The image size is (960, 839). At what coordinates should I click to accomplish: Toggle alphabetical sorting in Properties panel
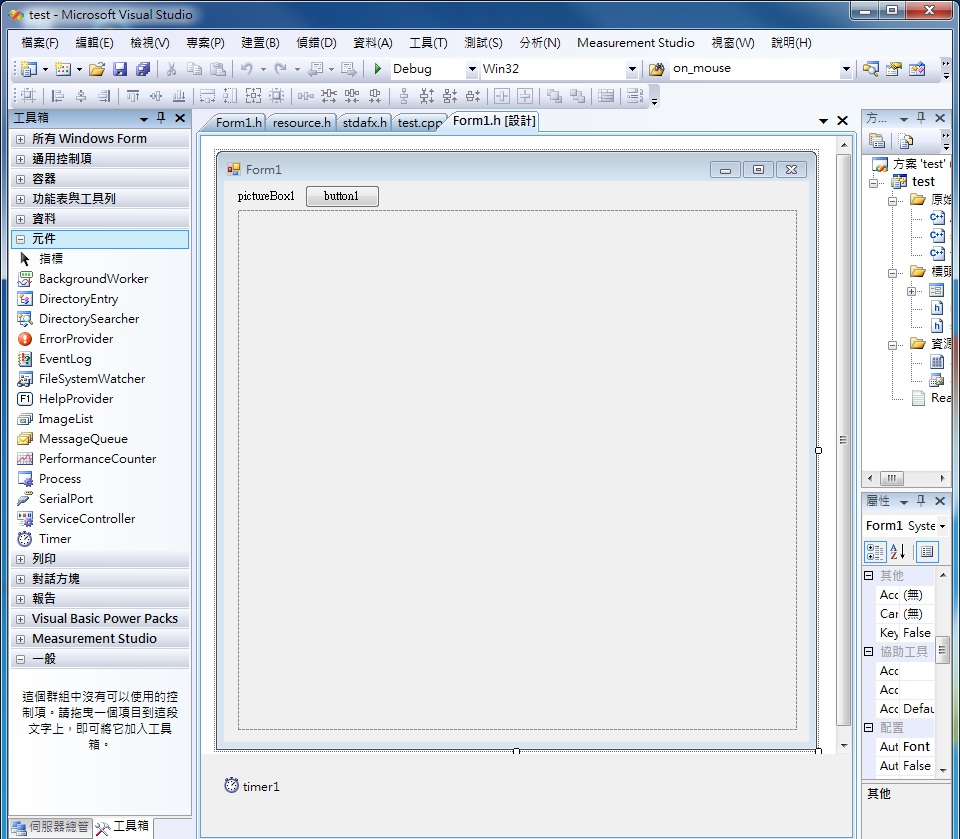tap(895, 552)
